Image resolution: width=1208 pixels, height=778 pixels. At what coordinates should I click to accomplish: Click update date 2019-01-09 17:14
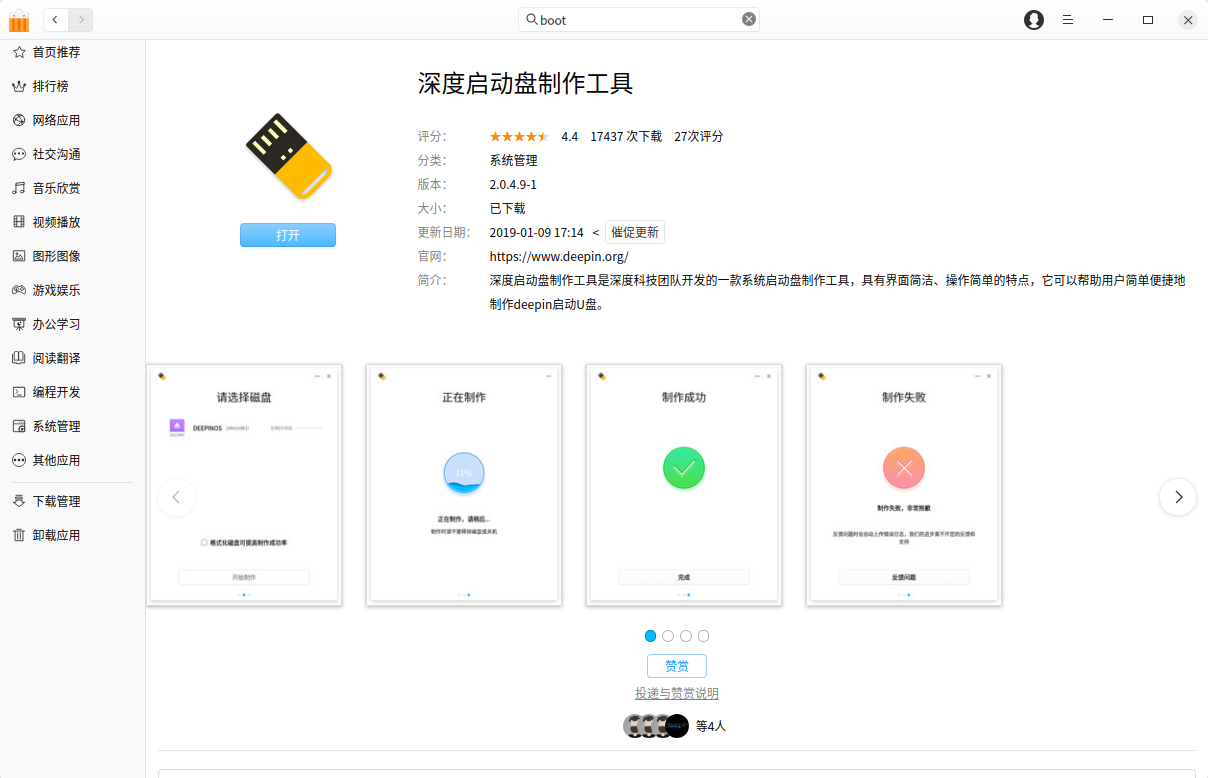[536, 232]
